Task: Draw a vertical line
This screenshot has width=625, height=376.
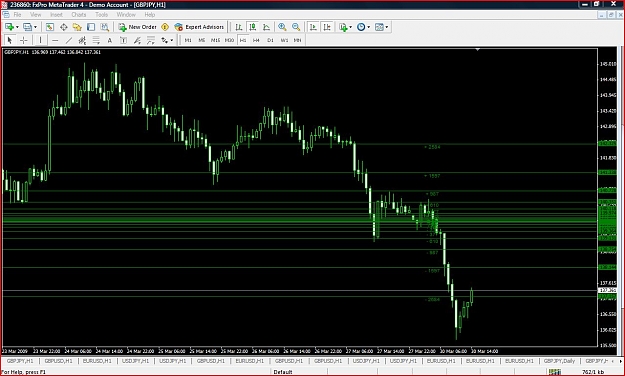Action: tap(40, 40)
